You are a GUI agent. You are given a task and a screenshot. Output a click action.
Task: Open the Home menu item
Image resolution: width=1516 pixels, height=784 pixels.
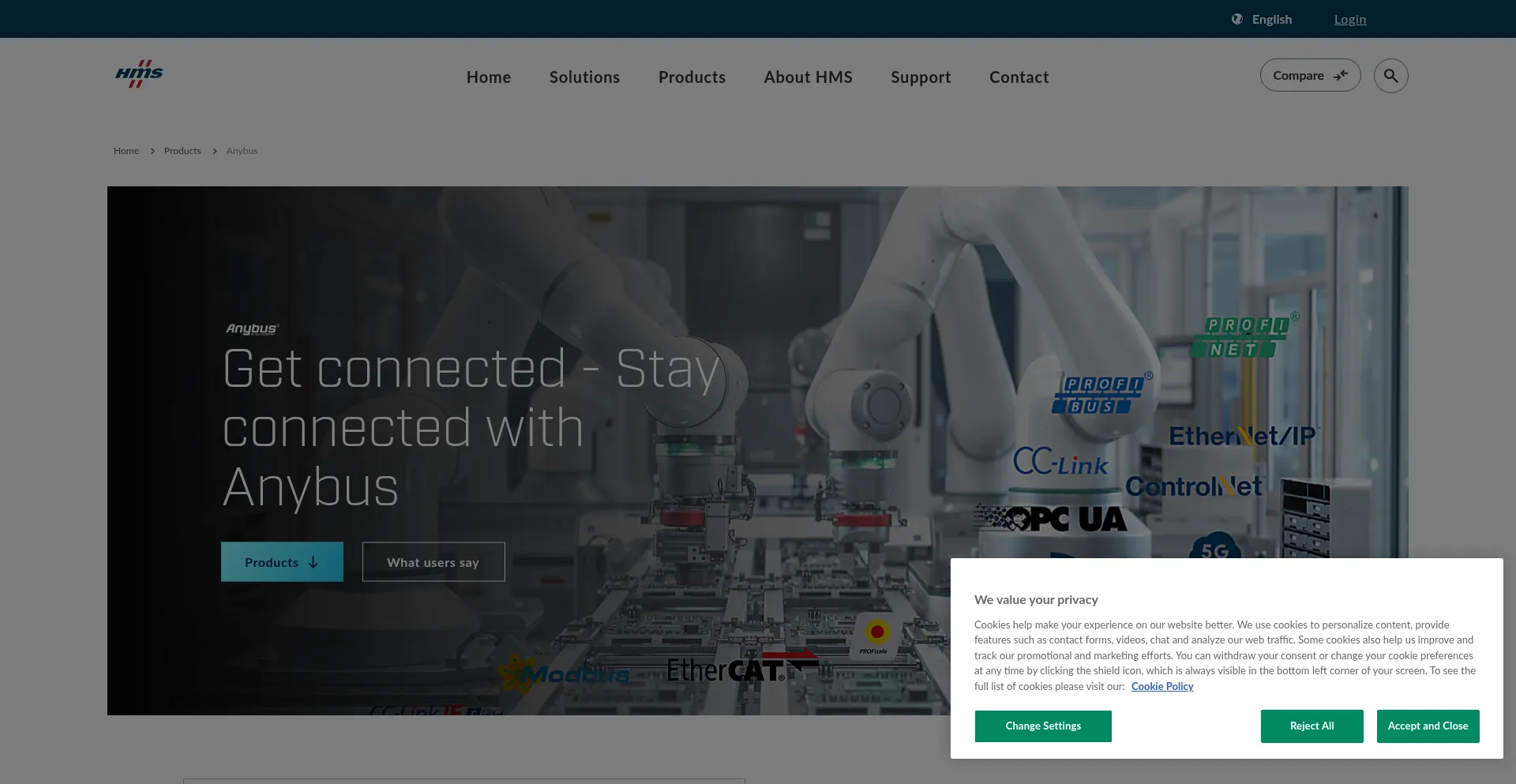point(489,77)
